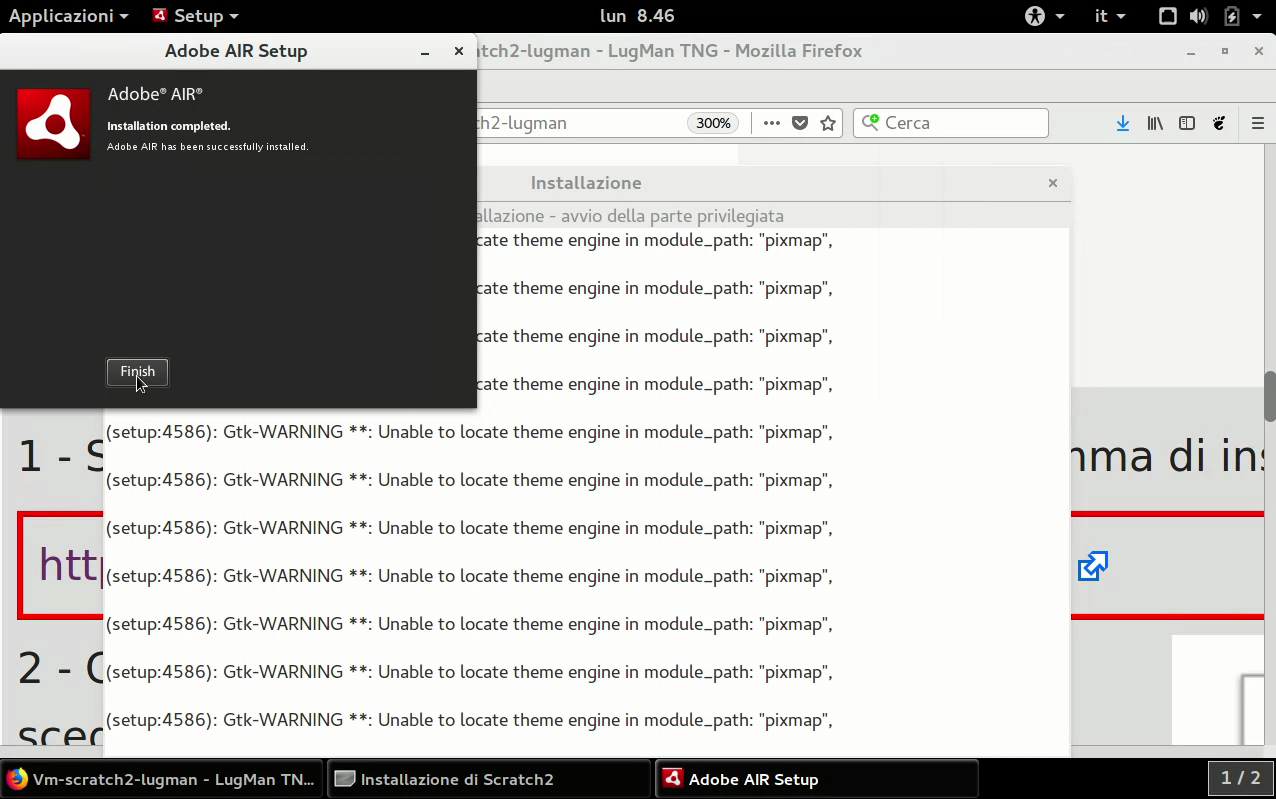This screenshot has height=799, width=1276.
Task: Save page to Pocket icon
Action: click(800, 123)
